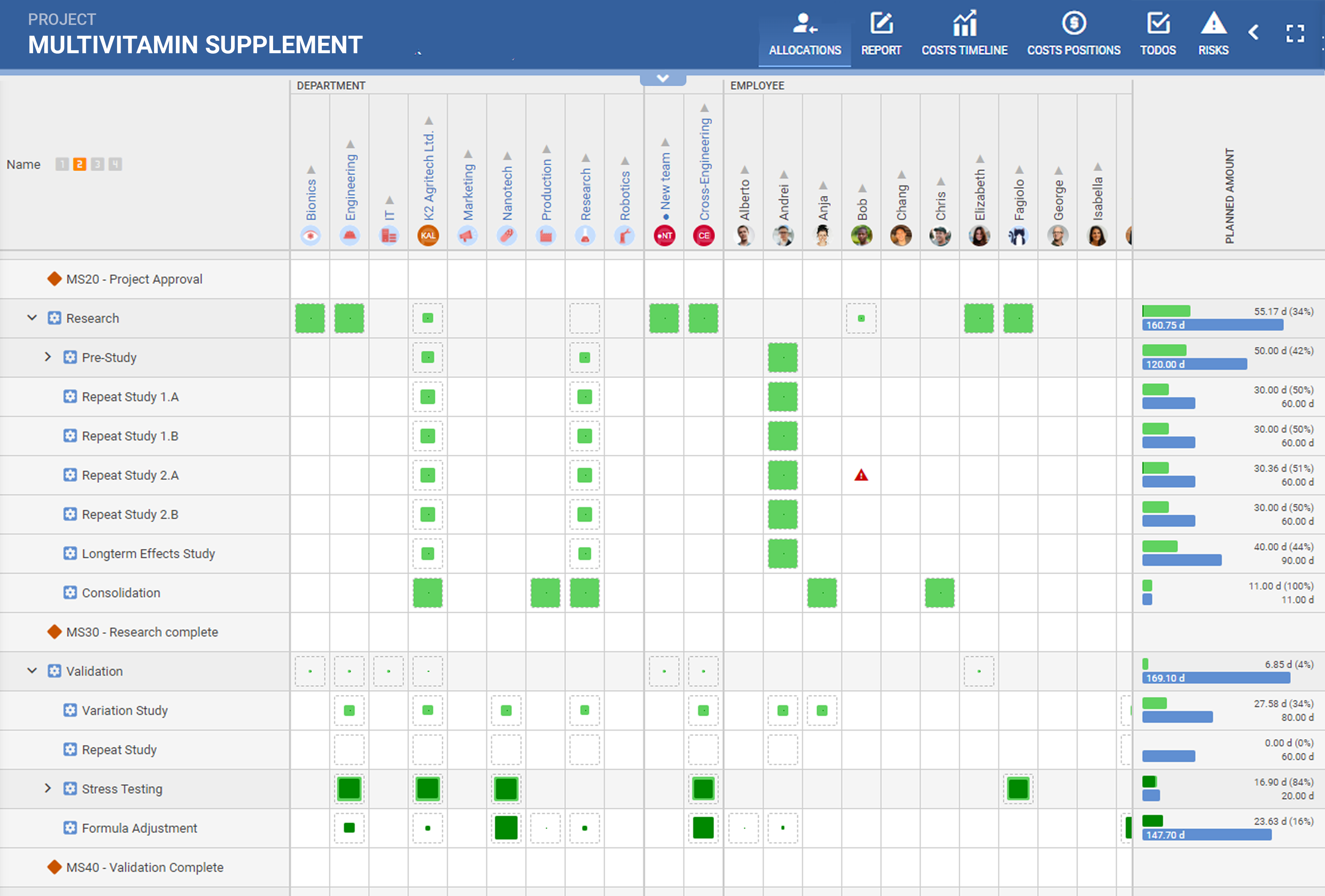Click Elizabeth's avatar
Screen dimensions: 1325x896
coord(979,236)
